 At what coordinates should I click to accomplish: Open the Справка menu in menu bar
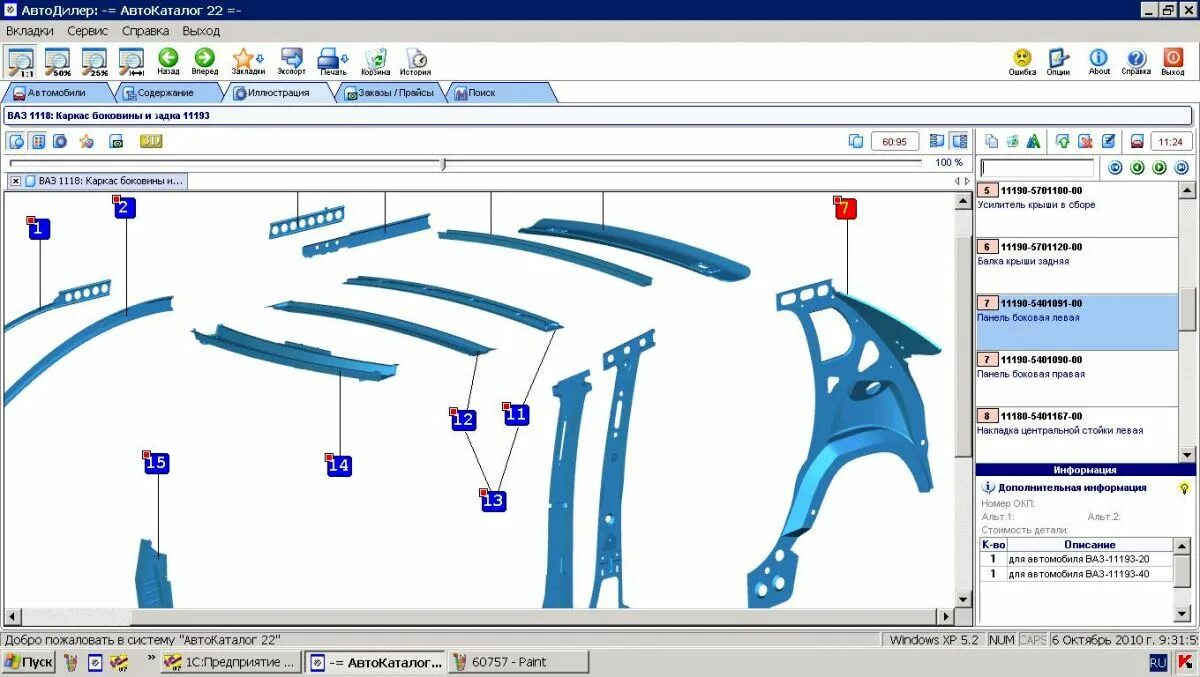146,31
